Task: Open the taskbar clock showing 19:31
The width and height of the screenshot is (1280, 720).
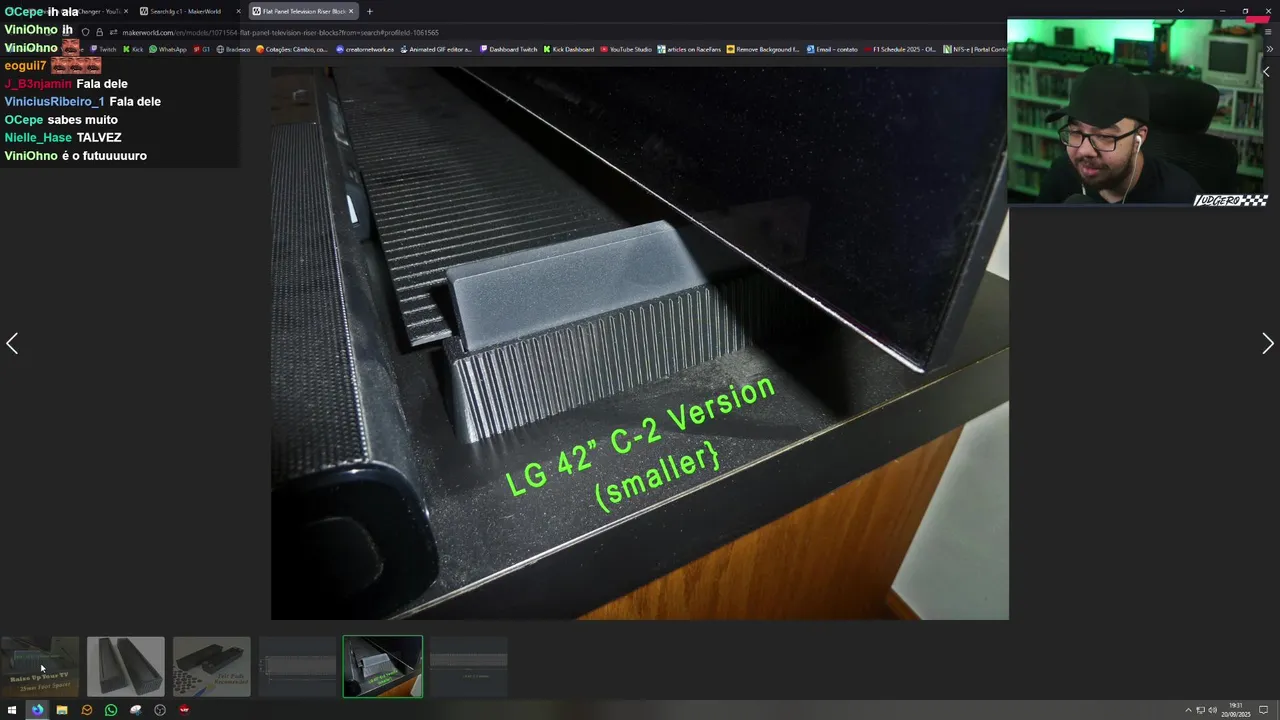Action: click(1237, 710)
